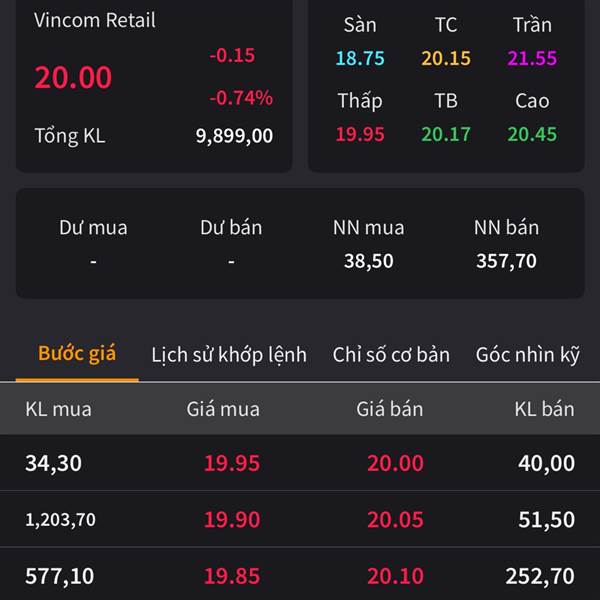Click ask price 20.05
The height and width of the screenshot is (600, 600).
[x=395, y=520]
